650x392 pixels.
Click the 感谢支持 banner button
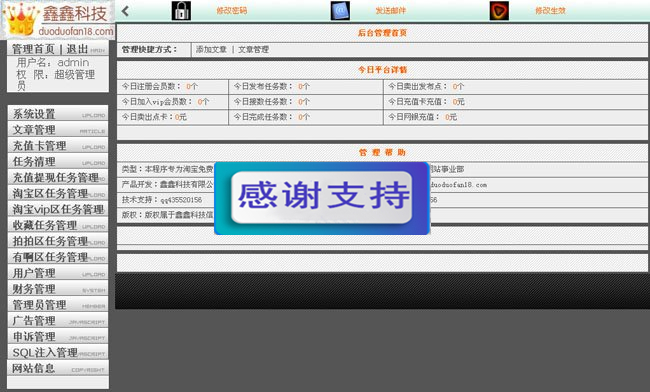tap(322, 196)
